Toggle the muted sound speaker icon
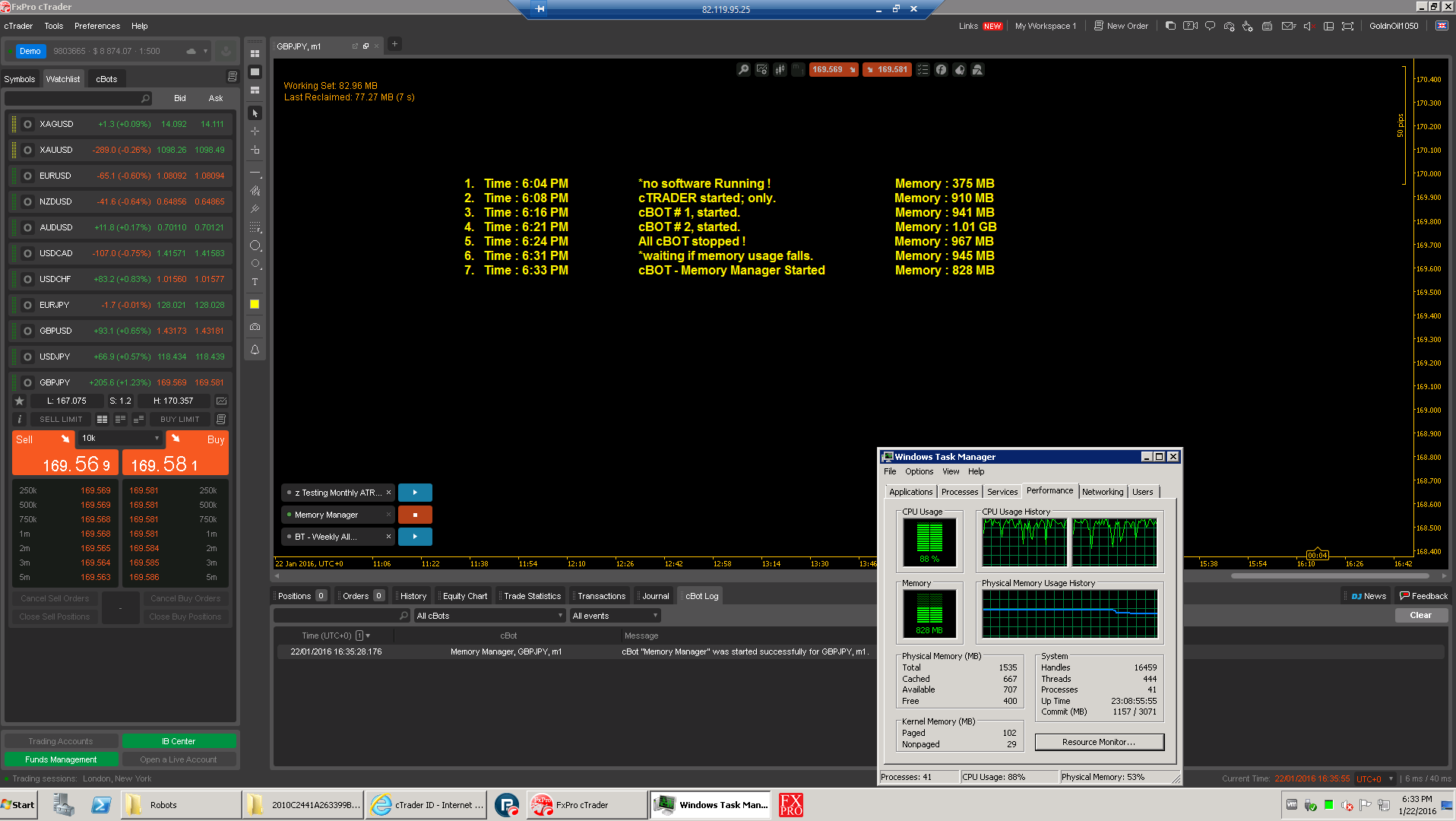The image size is (1456, 821). point(1309,26)
